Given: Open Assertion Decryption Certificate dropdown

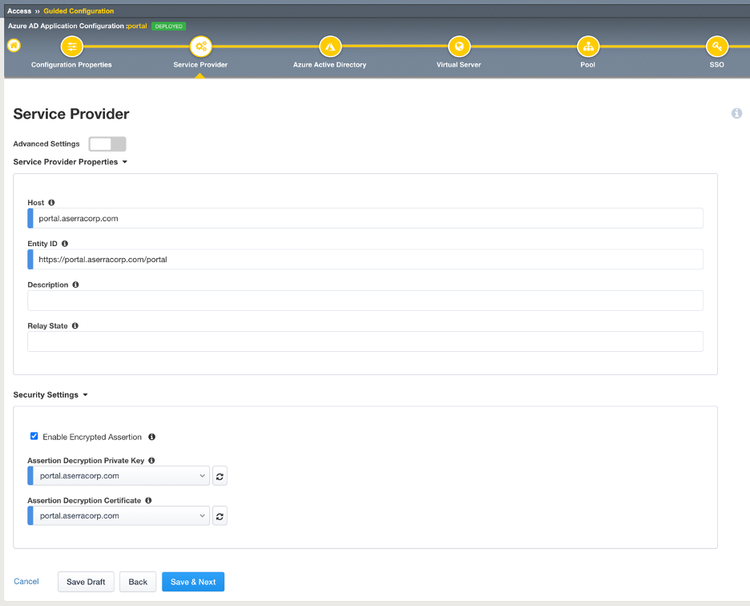Looking at the screenshot, I should pyautogui.click(x=119, y=516).
